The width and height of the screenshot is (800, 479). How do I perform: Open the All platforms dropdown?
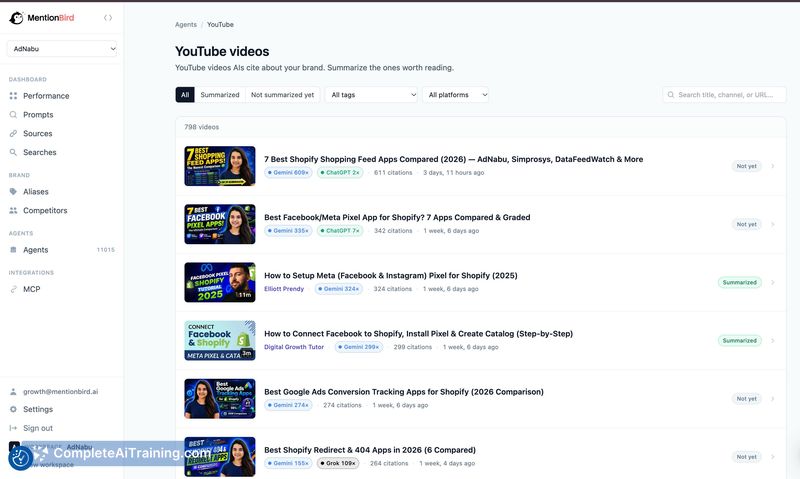point(455,95)
